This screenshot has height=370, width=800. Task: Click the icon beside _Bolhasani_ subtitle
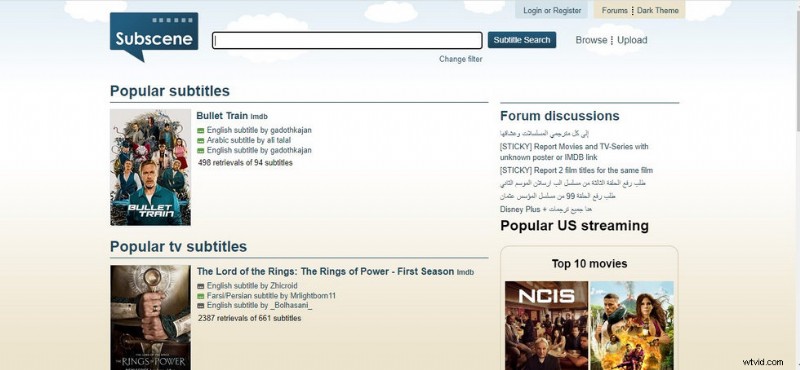pyautogui.click(x=201, y=306)
